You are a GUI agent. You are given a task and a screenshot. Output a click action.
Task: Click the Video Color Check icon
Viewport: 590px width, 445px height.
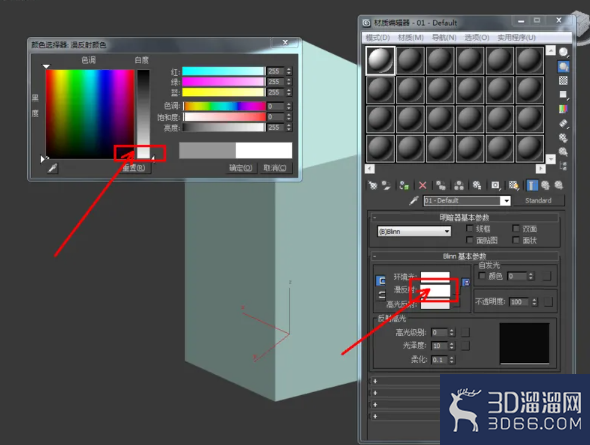tap(563, 109)
